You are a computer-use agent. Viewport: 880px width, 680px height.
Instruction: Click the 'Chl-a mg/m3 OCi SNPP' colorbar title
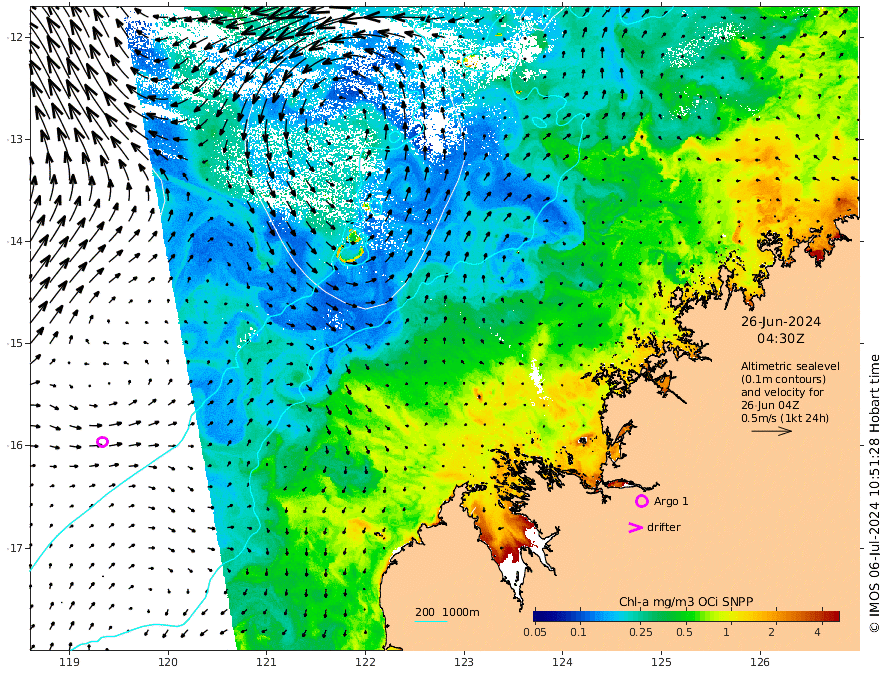pyautogui.click(x=686, y=602)
